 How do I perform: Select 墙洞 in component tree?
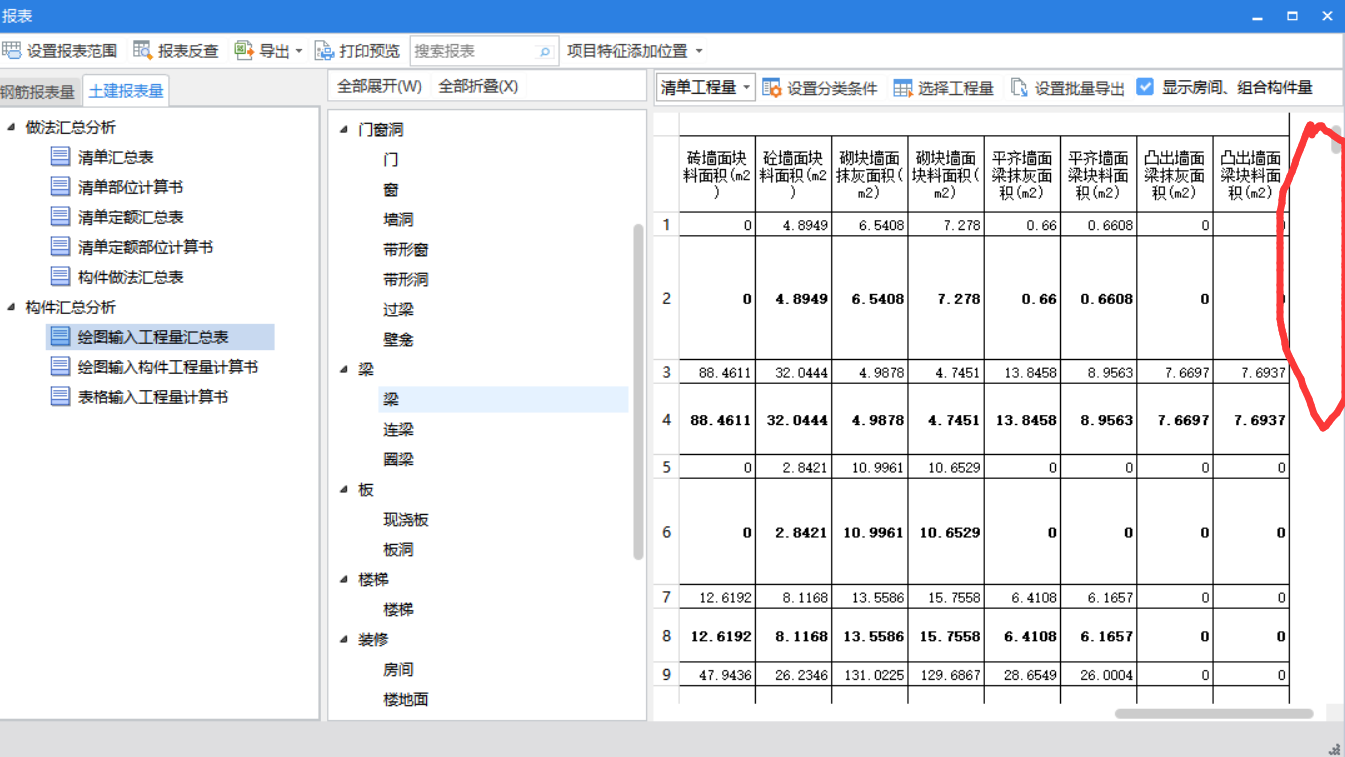point(398,219)
